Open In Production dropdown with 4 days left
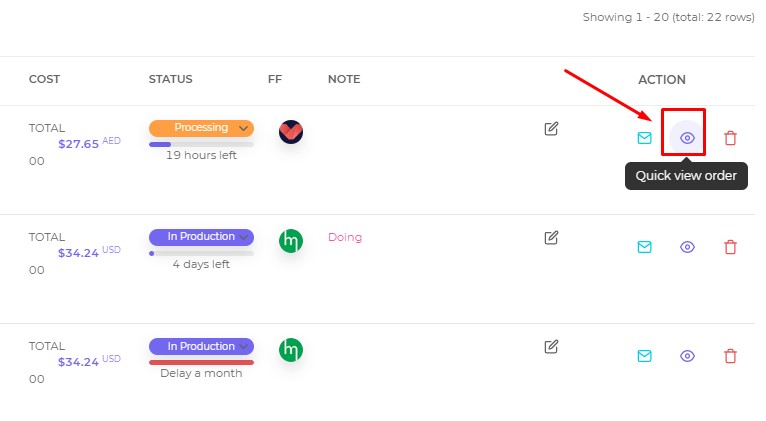 pos(201,237)
